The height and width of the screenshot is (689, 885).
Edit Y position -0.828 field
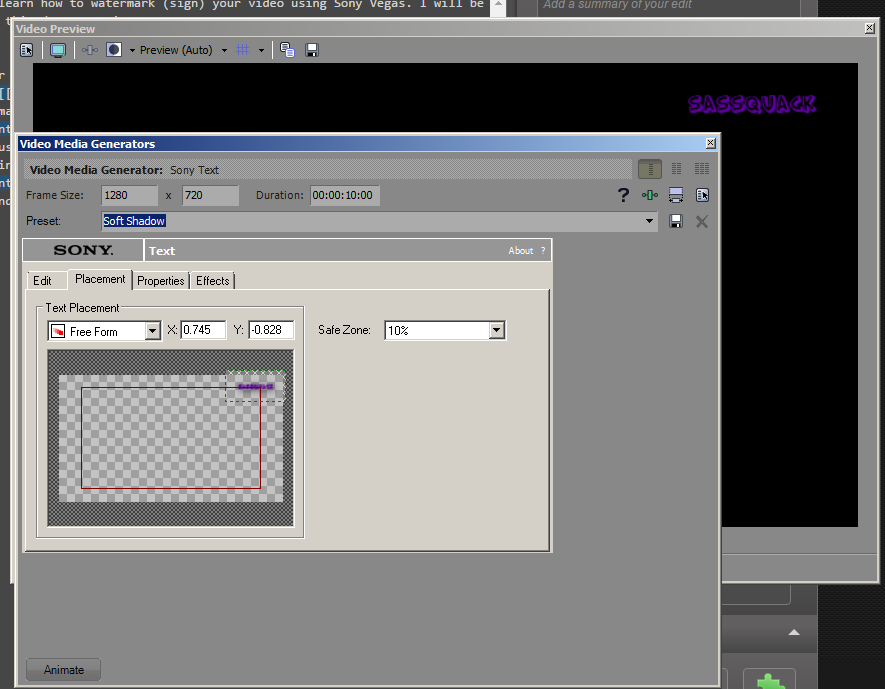(x=271, y=330)
